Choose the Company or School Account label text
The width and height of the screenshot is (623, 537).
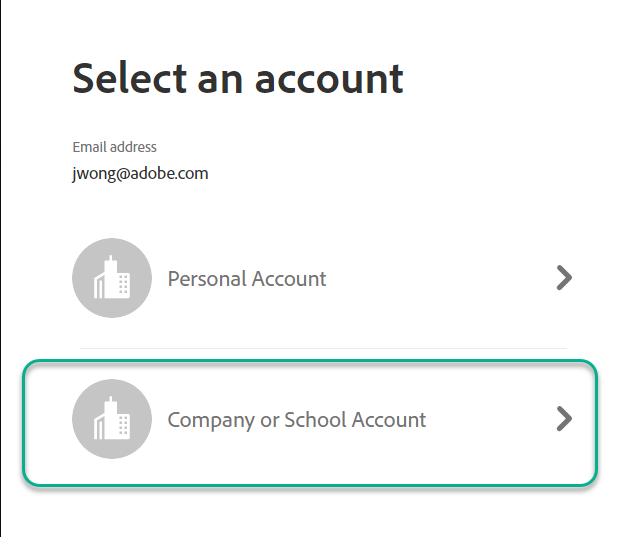(x=296, y=420)
